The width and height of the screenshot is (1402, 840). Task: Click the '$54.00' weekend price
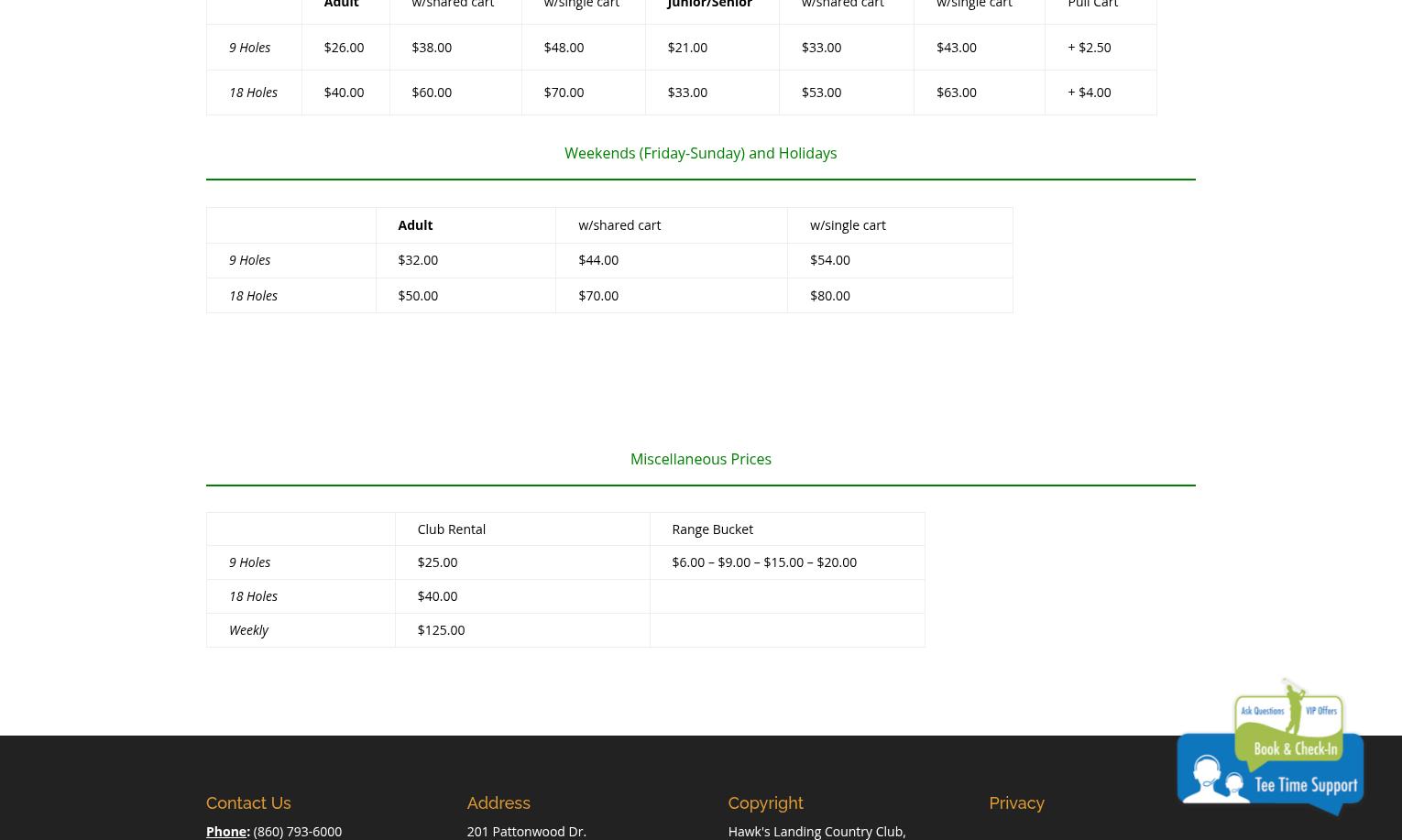point(830,259)
